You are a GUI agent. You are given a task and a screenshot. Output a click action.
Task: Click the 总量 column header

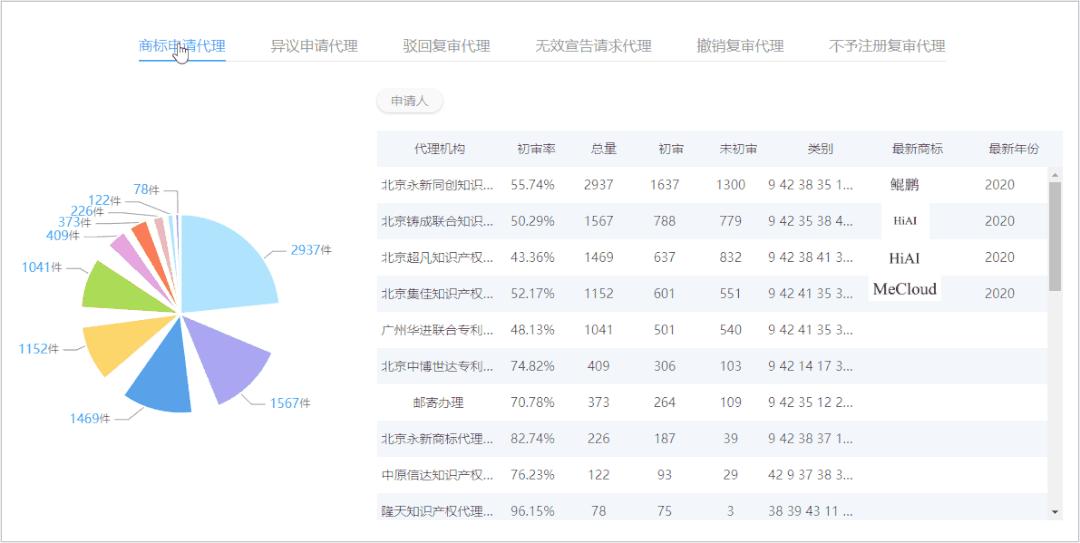603,149
